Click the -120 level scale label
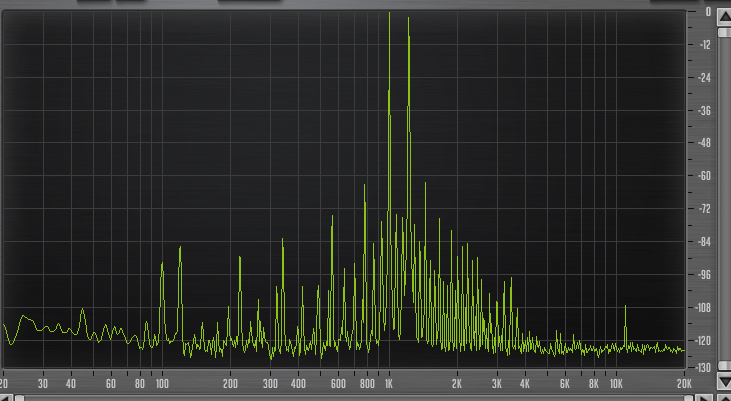 point(704,340)
